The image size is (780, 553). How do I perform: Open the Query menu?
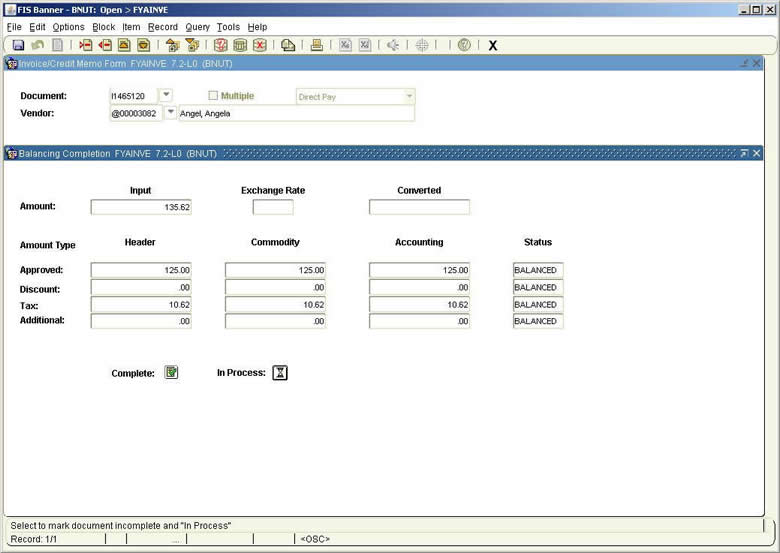click(x=197, y=27)
